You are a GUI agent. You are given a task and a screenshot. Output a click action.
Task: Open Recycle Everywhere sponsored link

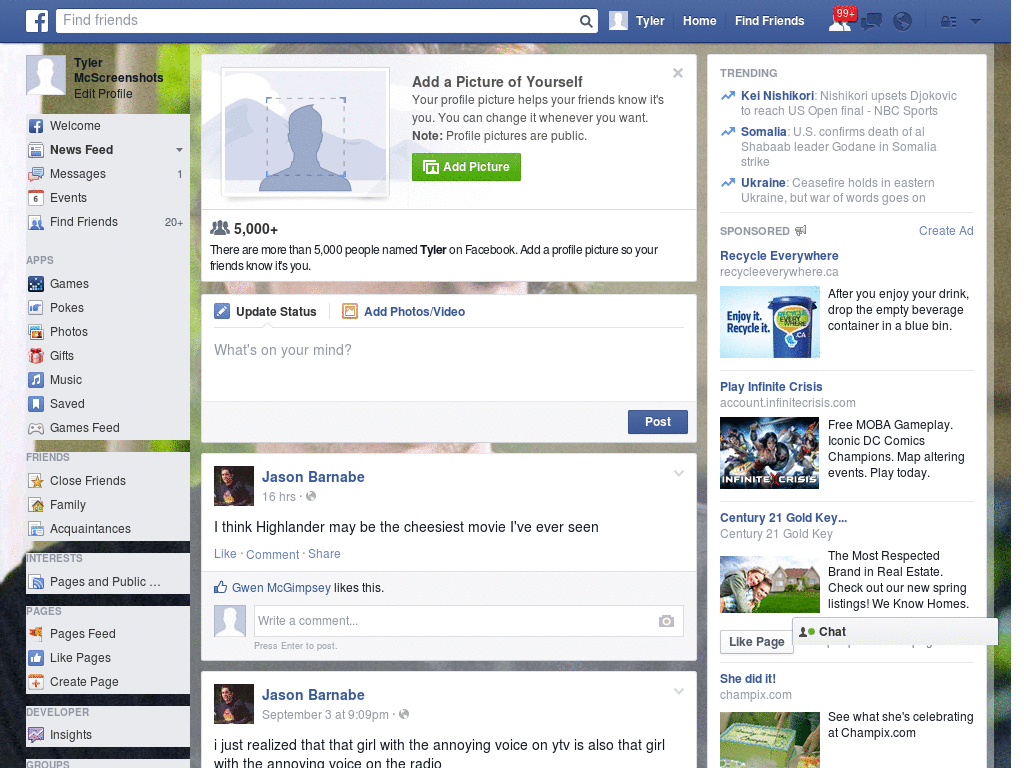tap(779, 256)
